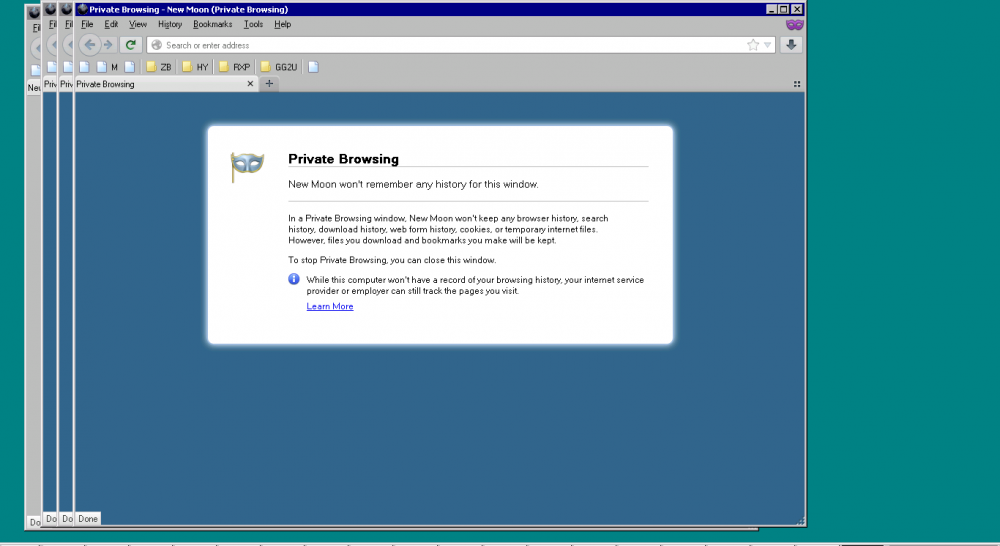Screen dimensions: 1000x546
Task: Click the Forward navigation arrow
Action: [108, 45]
